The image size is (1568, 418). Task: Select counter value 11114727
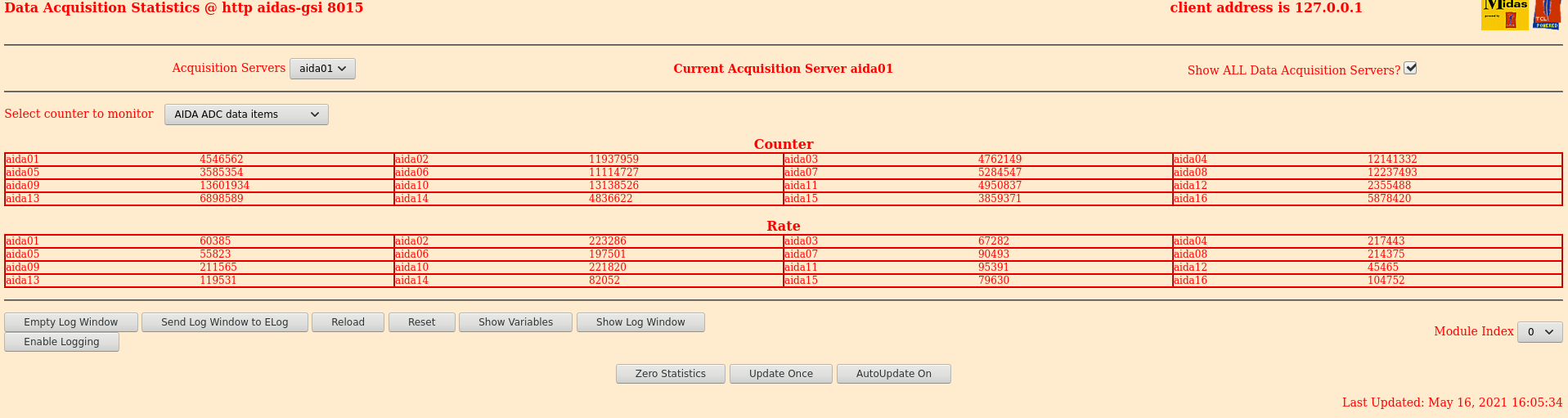pyautogui.click(x=613, y=173)
